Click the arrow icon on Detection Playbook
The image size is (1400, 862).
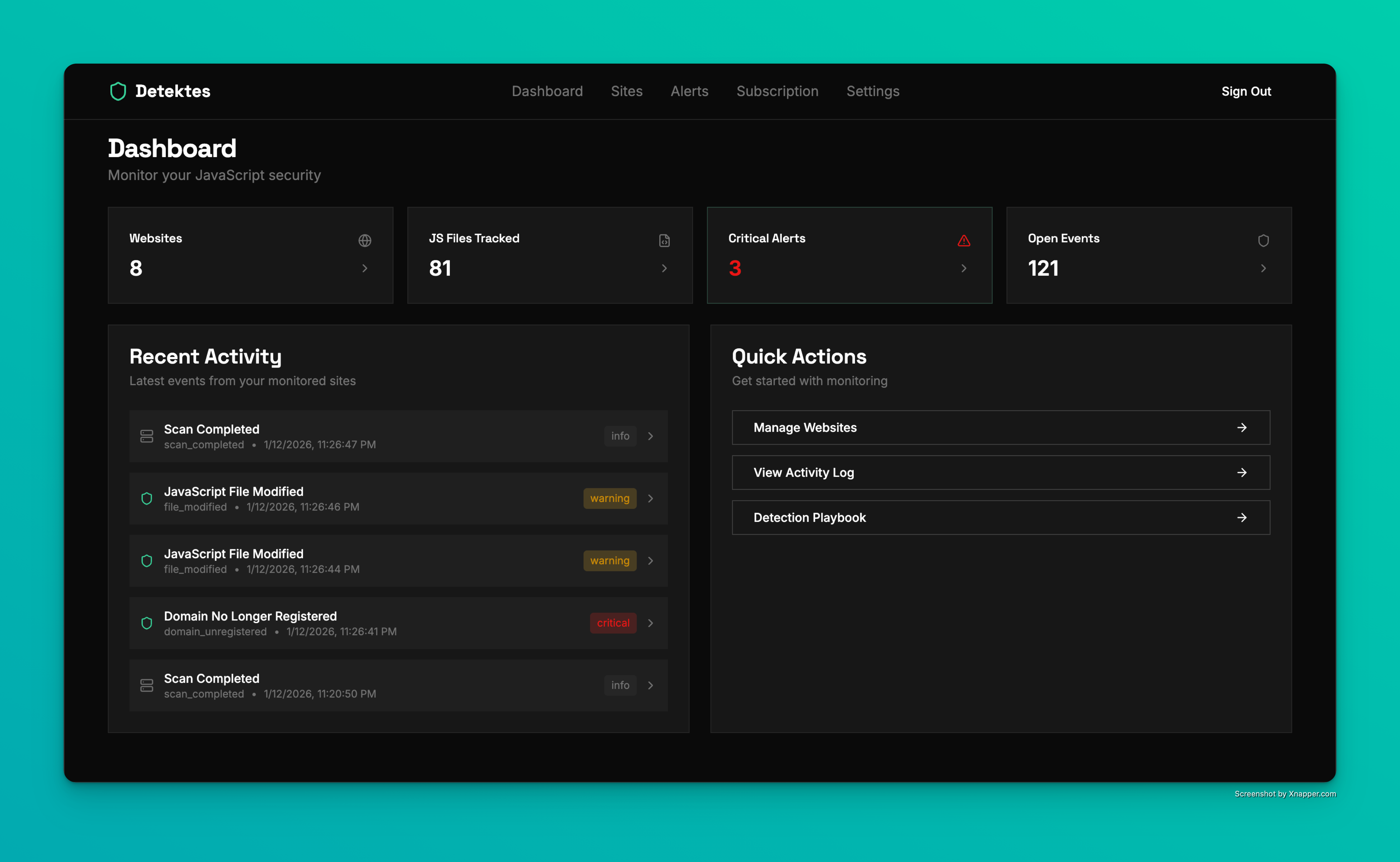click(1242, 518)
